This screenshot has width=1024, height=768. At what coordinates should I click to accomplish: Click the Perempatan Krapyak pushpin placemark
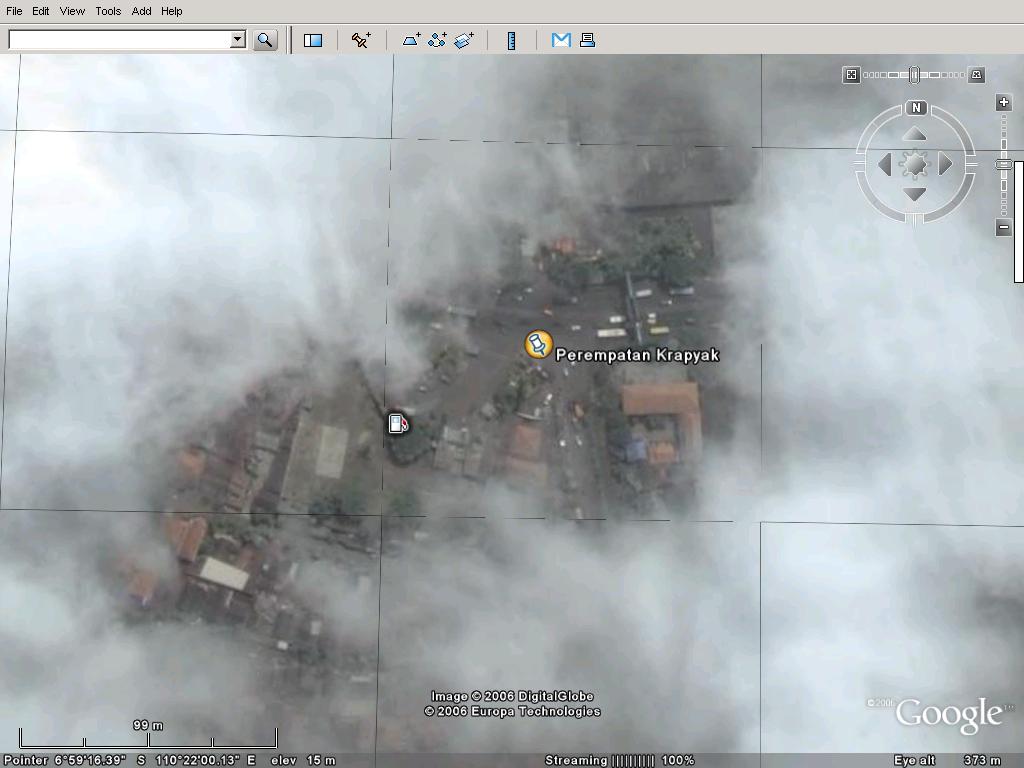(539, 344)
